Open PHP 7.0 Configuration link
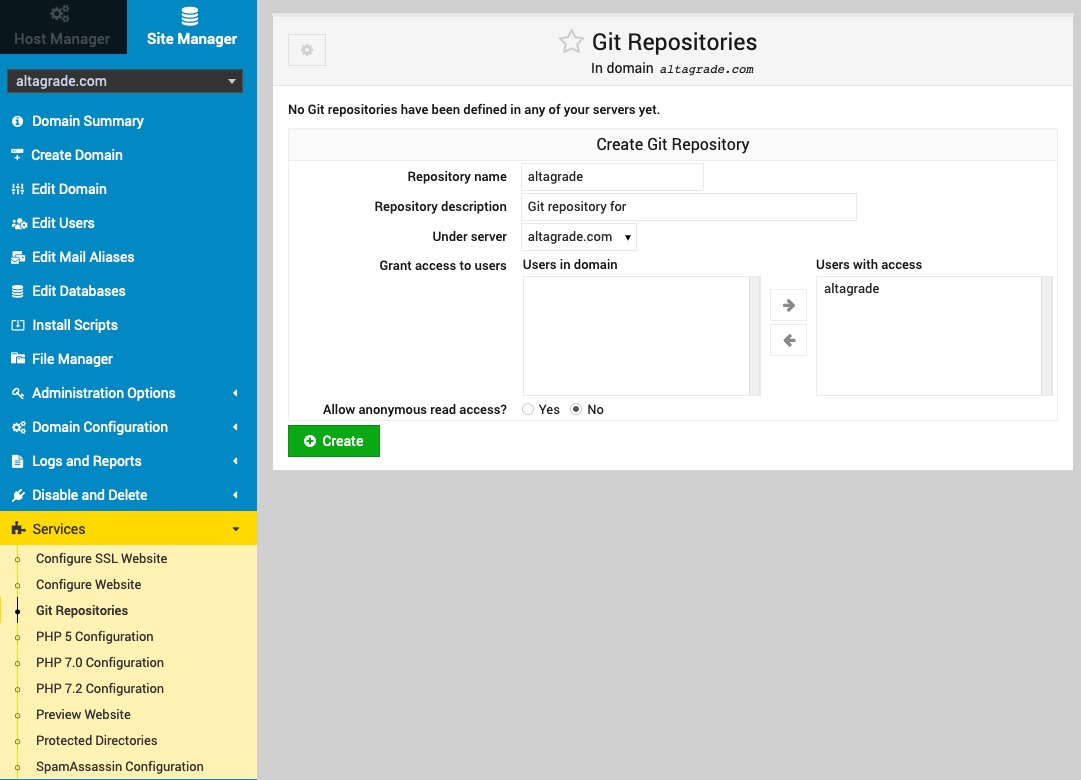The height and width of the screenshot is (780, 1081). 100,663
